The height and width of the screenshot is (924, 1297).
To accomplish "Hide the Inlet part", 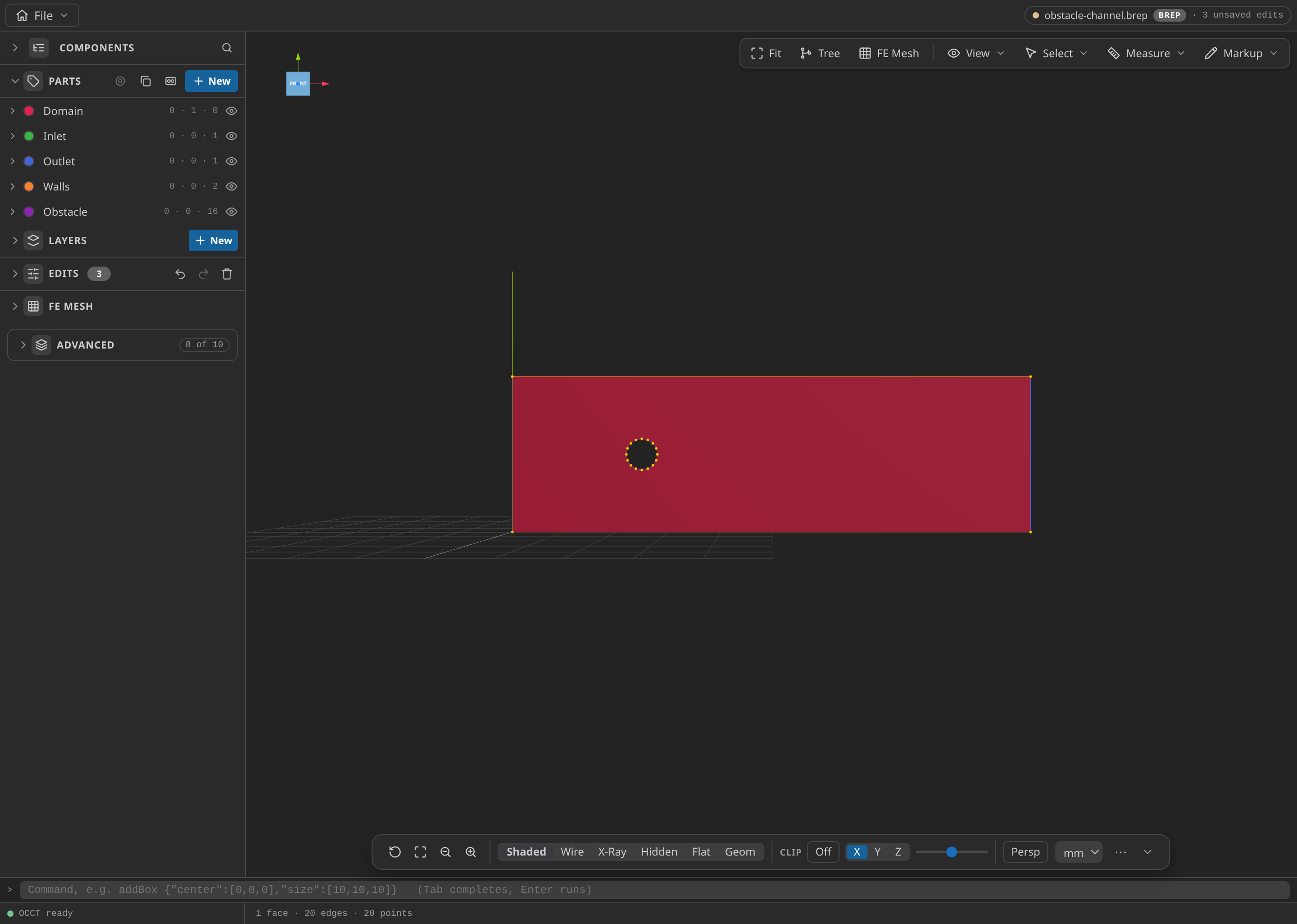I will pos(231,136).
